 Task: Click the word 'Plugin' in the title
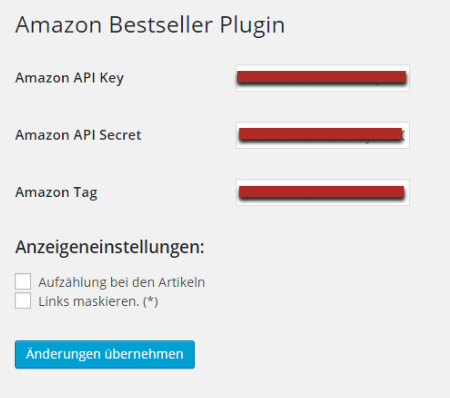252,26
